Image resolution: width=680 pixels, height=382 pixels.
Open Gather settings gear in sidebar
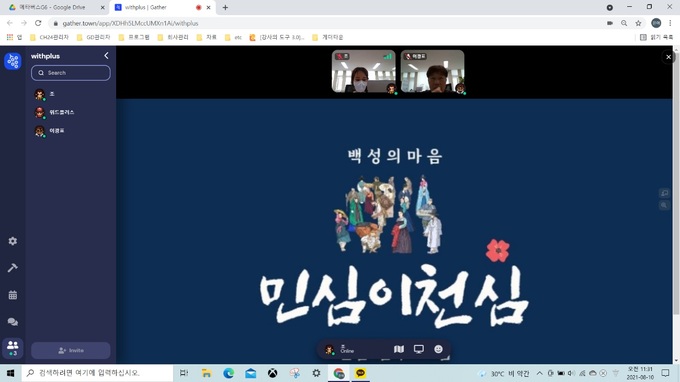point(13,241)
